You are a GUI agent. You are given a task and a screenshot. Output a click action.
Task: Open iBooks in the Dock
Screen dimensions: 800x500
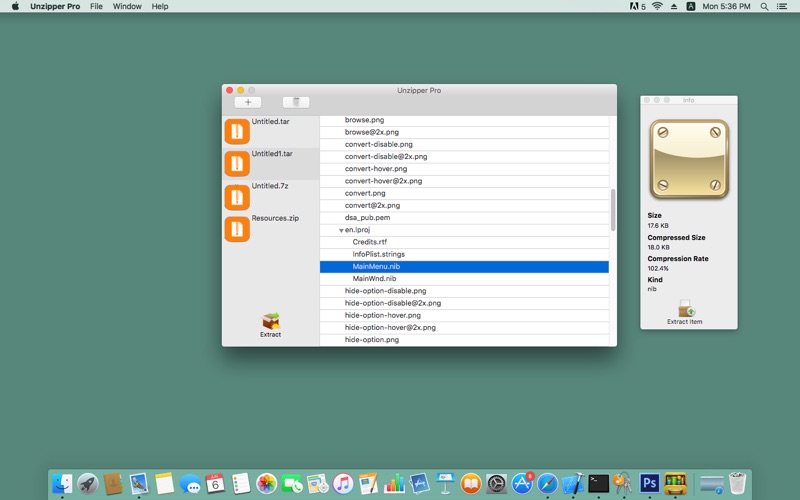[x=470, y=483]
